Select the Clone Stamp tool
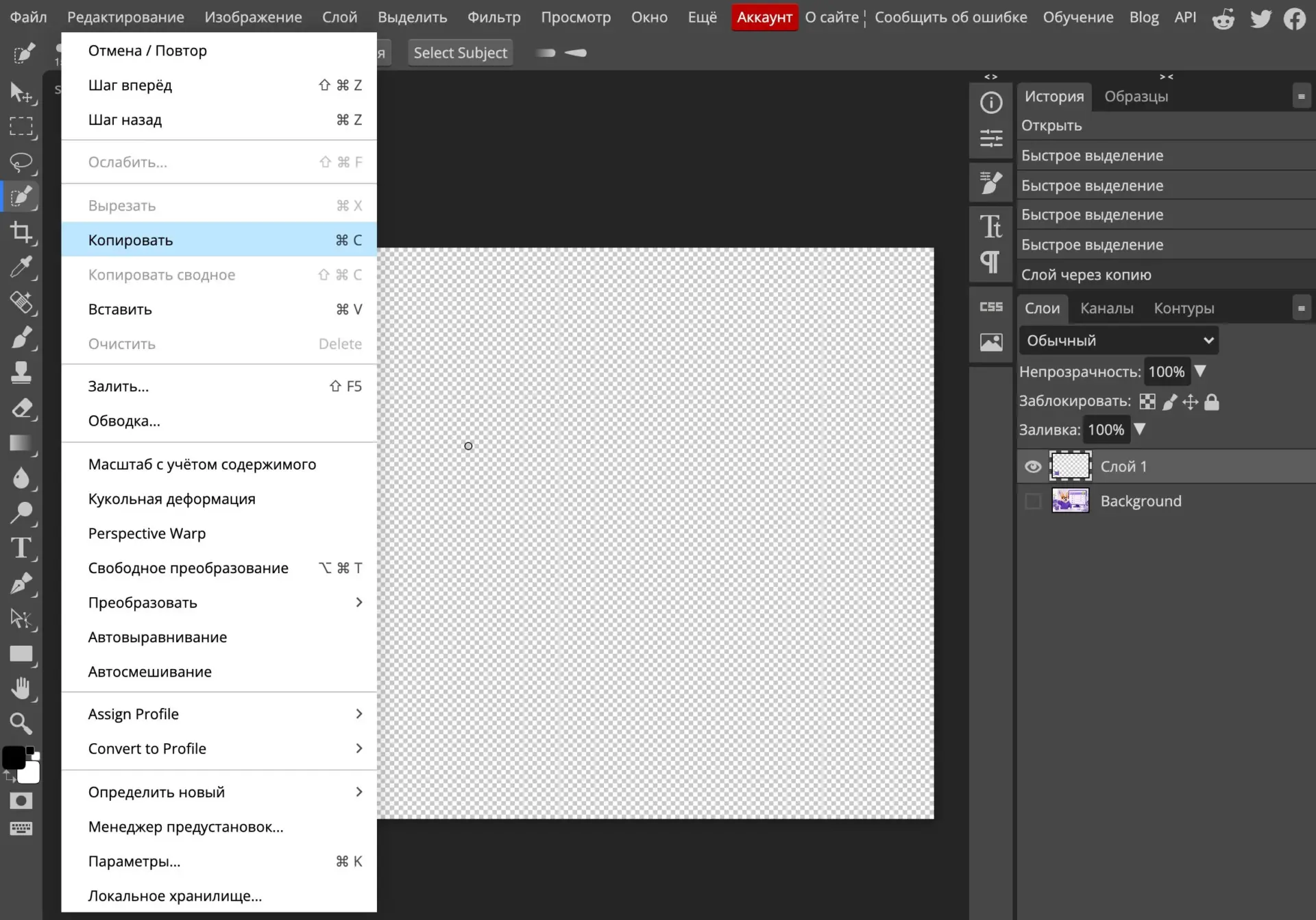Image resolution: width=1316 pixels, height=920 pixels. pyautogui.click(x=21, y=373)
